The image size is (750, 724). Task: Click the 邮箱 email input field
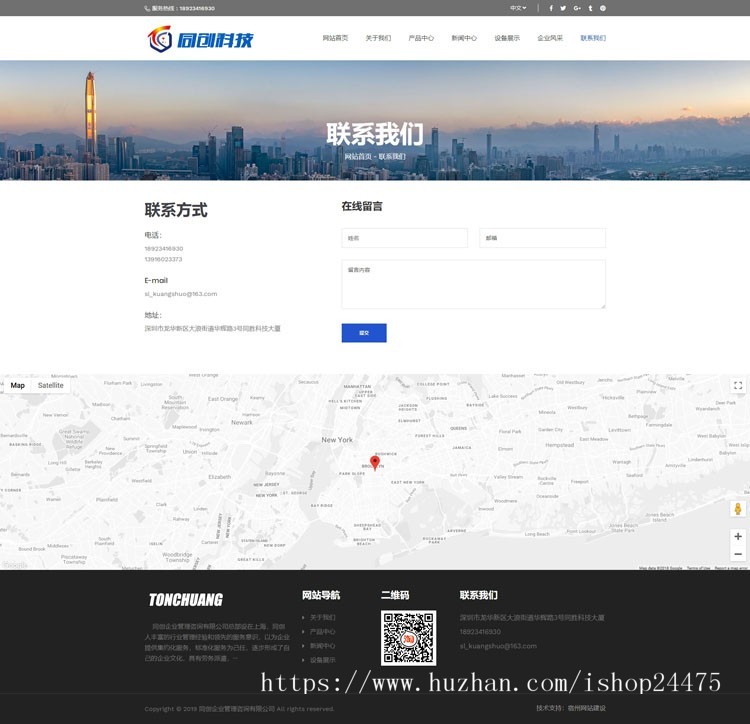click(x=542, y=238)
